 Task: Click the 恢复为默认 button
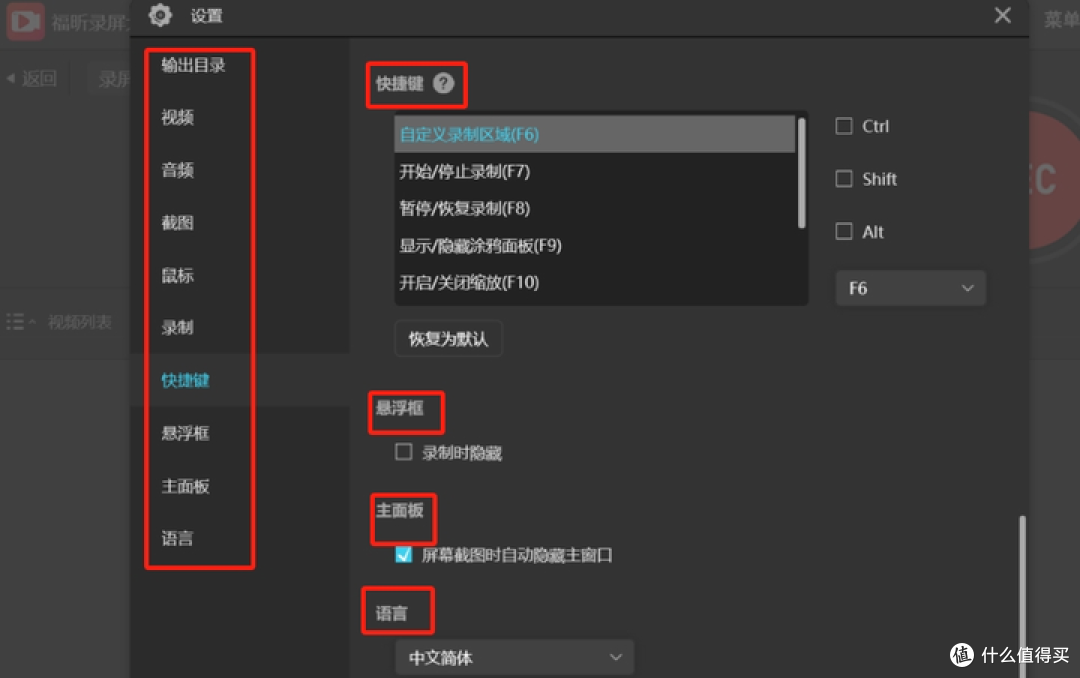point(448,339)
